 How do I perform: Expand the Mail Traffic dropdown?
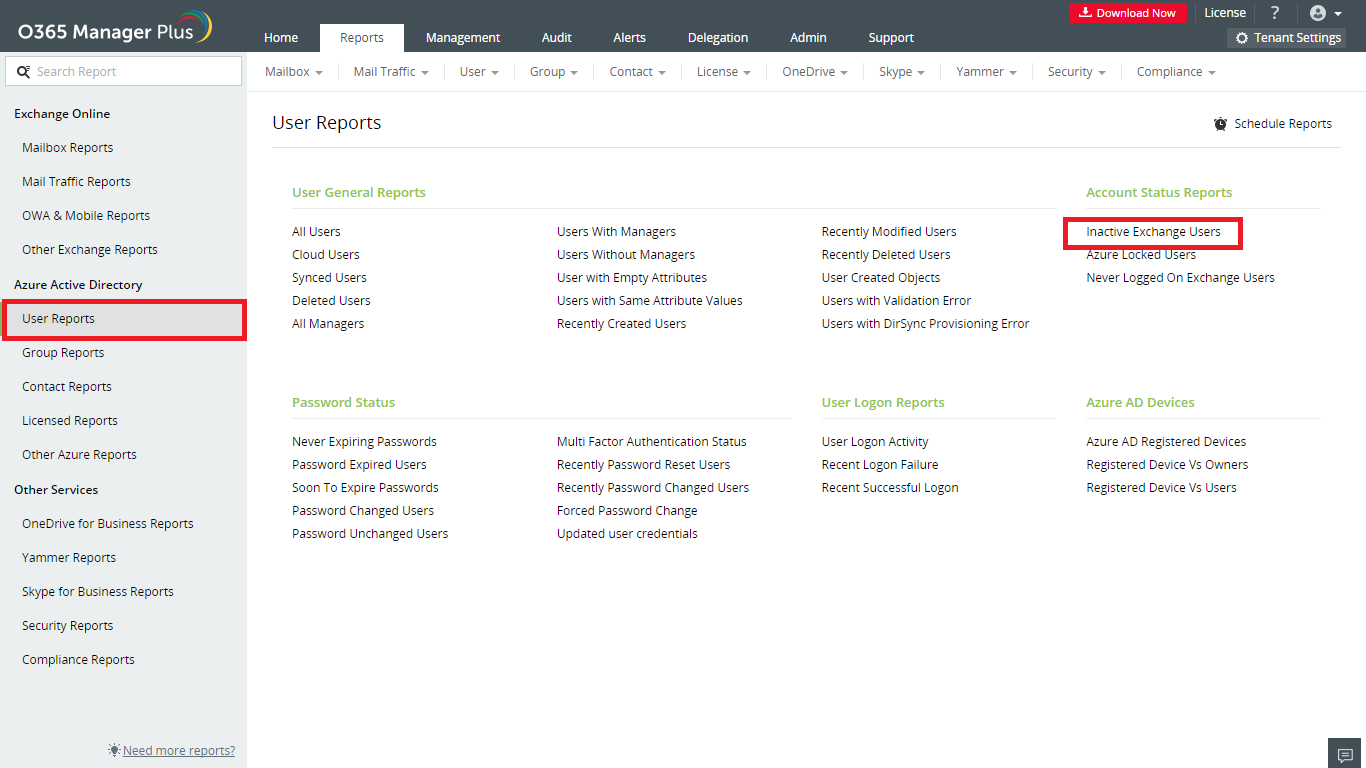click(391, 72)
